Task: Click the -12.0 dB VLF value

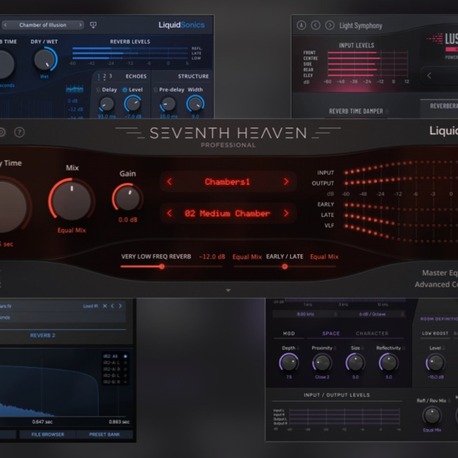Action: (x=212, y=257)
